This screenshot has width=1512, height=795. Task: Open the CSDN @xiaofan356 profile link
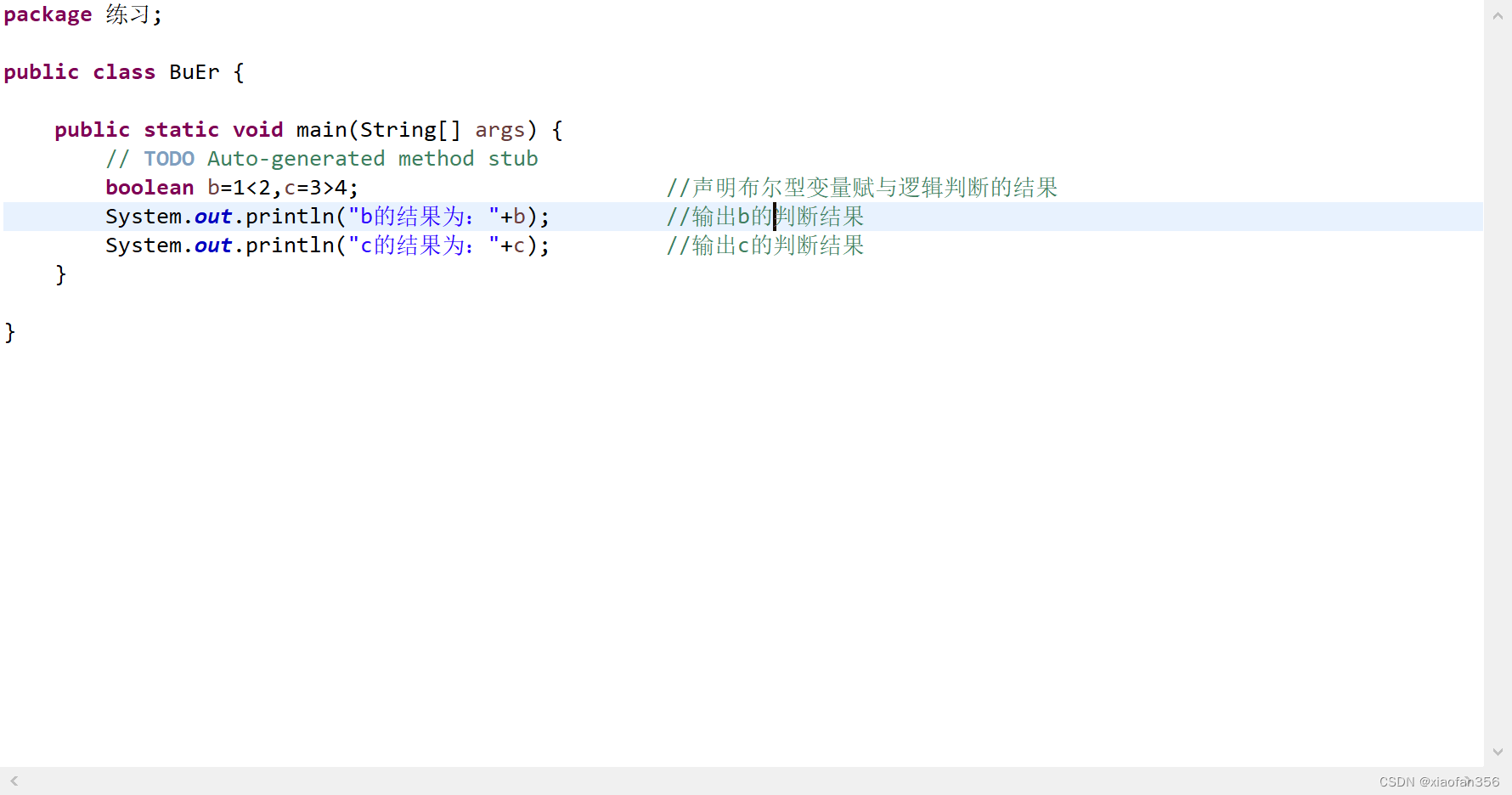click(x=1437, y=781)
